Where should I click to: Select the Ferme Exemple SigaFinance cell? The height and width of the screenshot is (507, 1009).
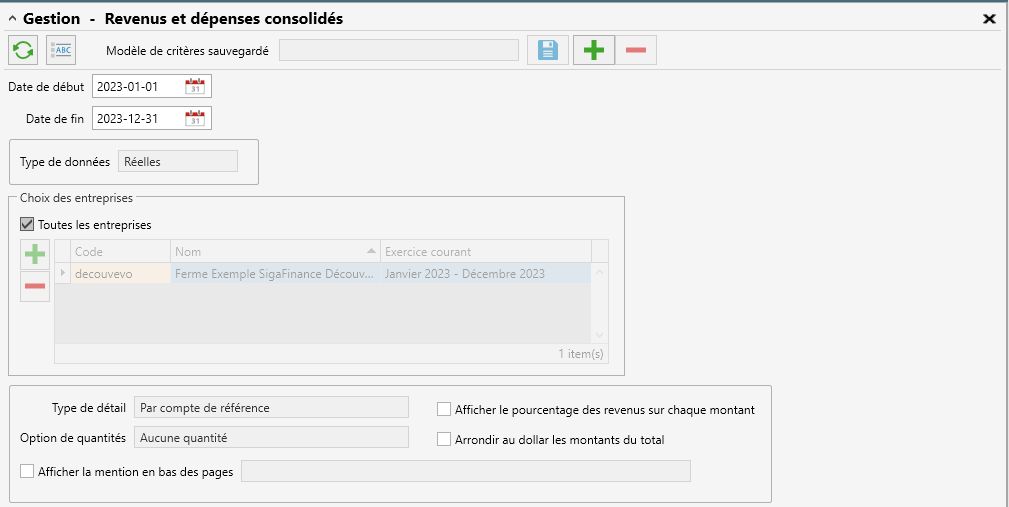pyautogui.click(x=275, y=273)
